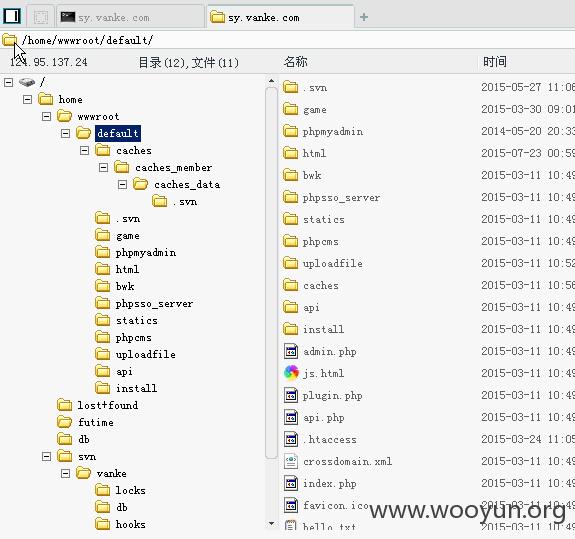Select index.php file icon in list

[291, 483]
